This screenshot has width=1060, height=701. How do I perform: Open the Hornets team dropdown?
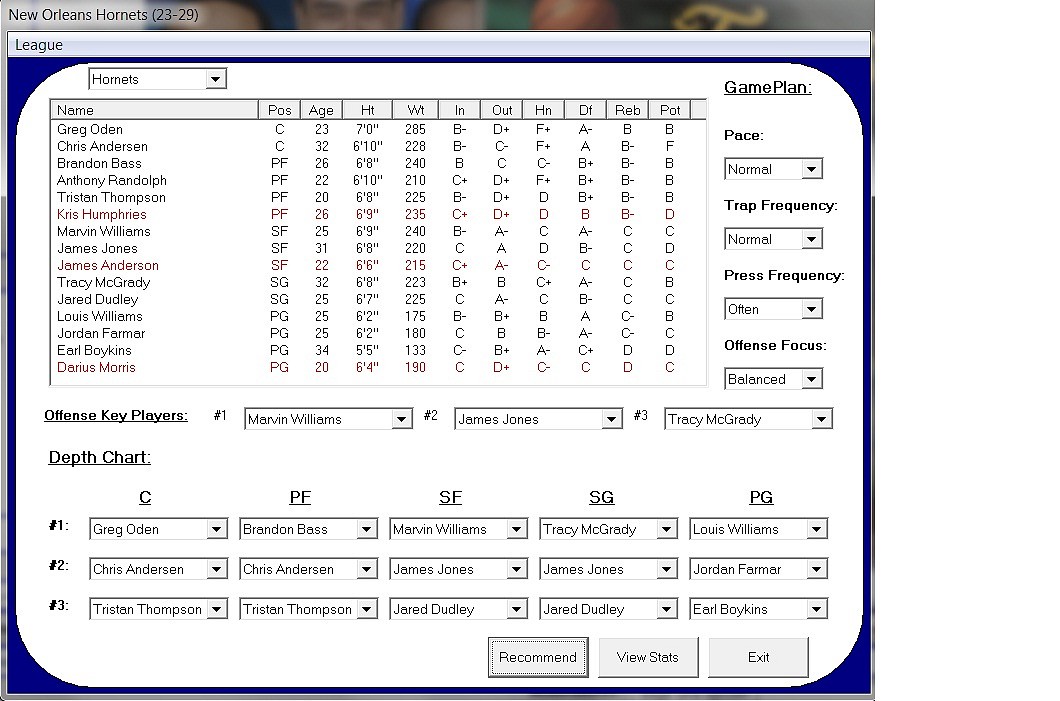click(157, 79)
